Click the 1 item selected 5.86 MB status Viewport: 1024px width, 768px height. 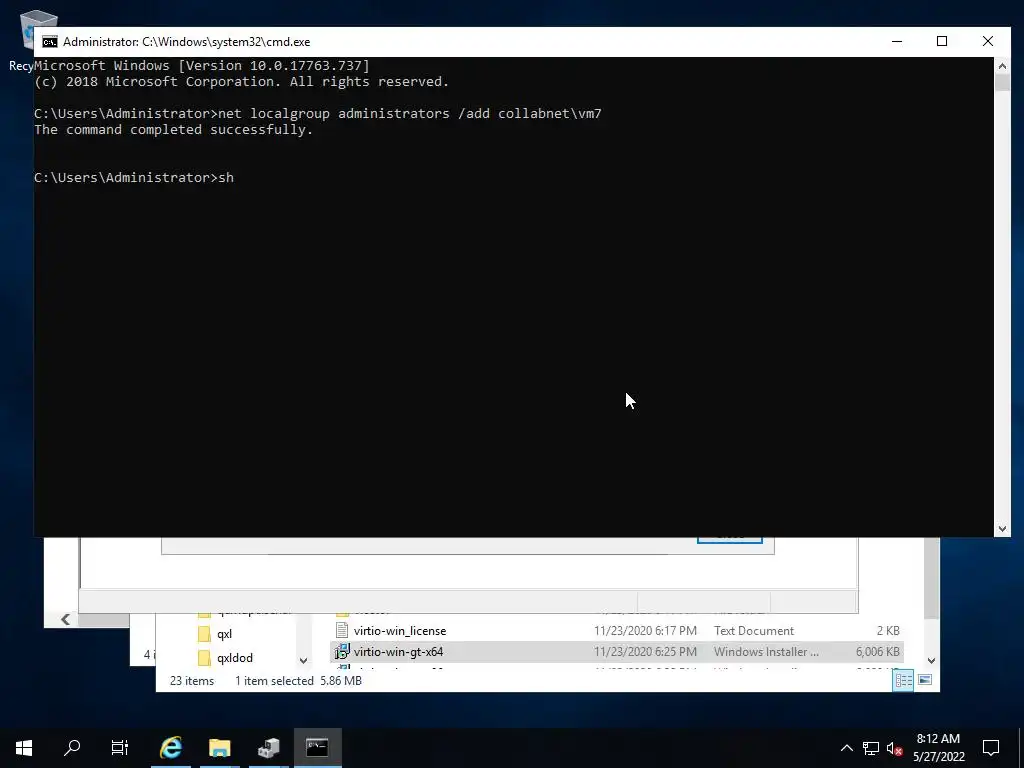[x=298, y=680]
